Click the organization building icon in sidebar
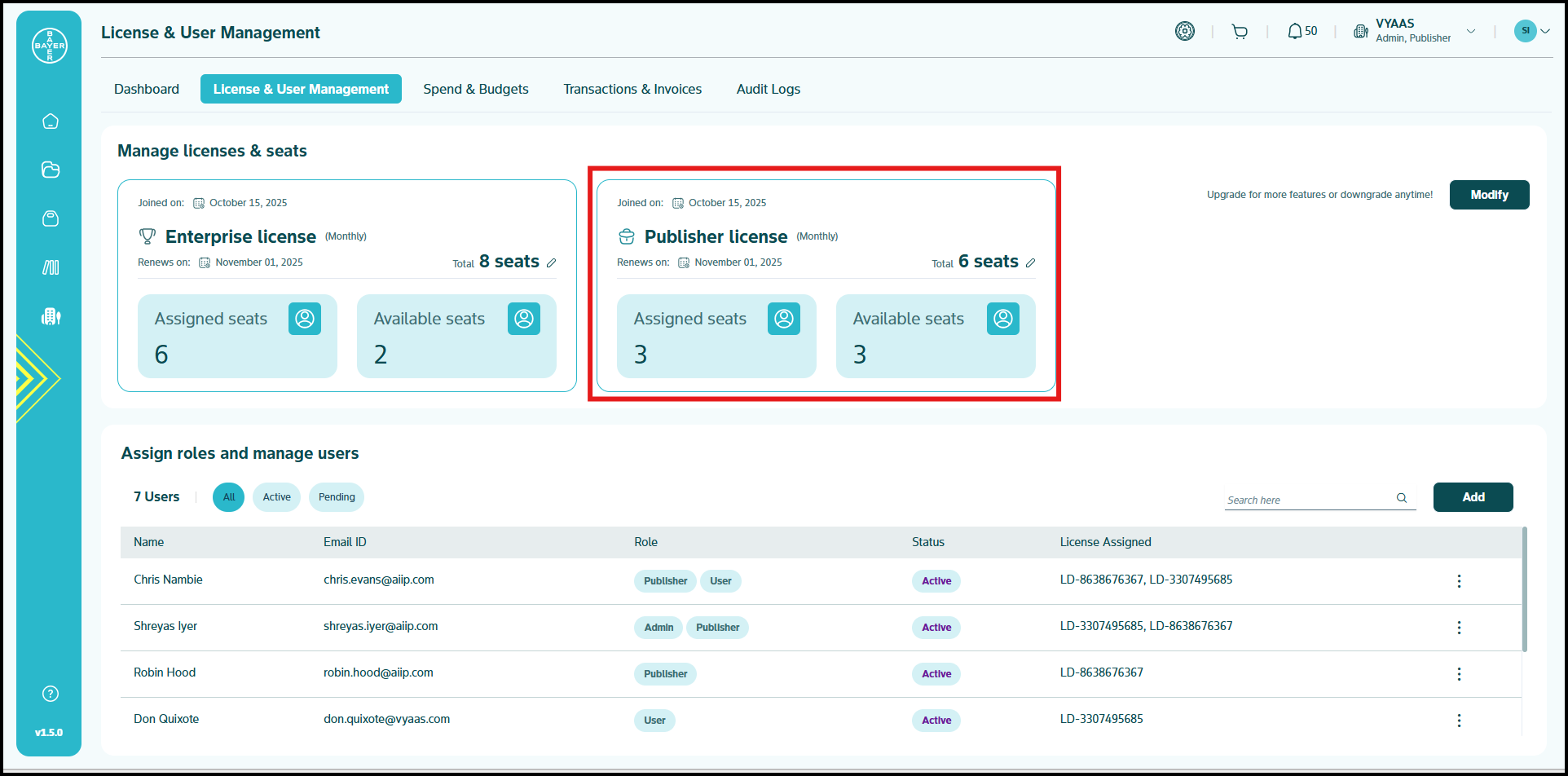Viewport: 1568px width, 776px height. pyautogui.click(x=51, y=316)
